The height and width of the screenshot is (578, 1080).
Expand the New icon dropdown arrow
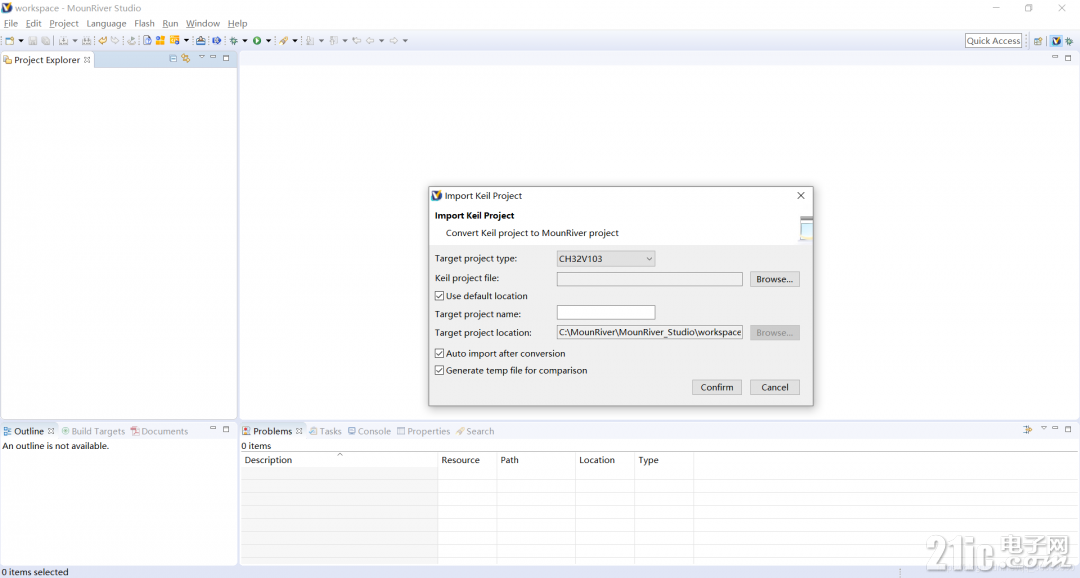pyautogui.click(x=21, y=41)
